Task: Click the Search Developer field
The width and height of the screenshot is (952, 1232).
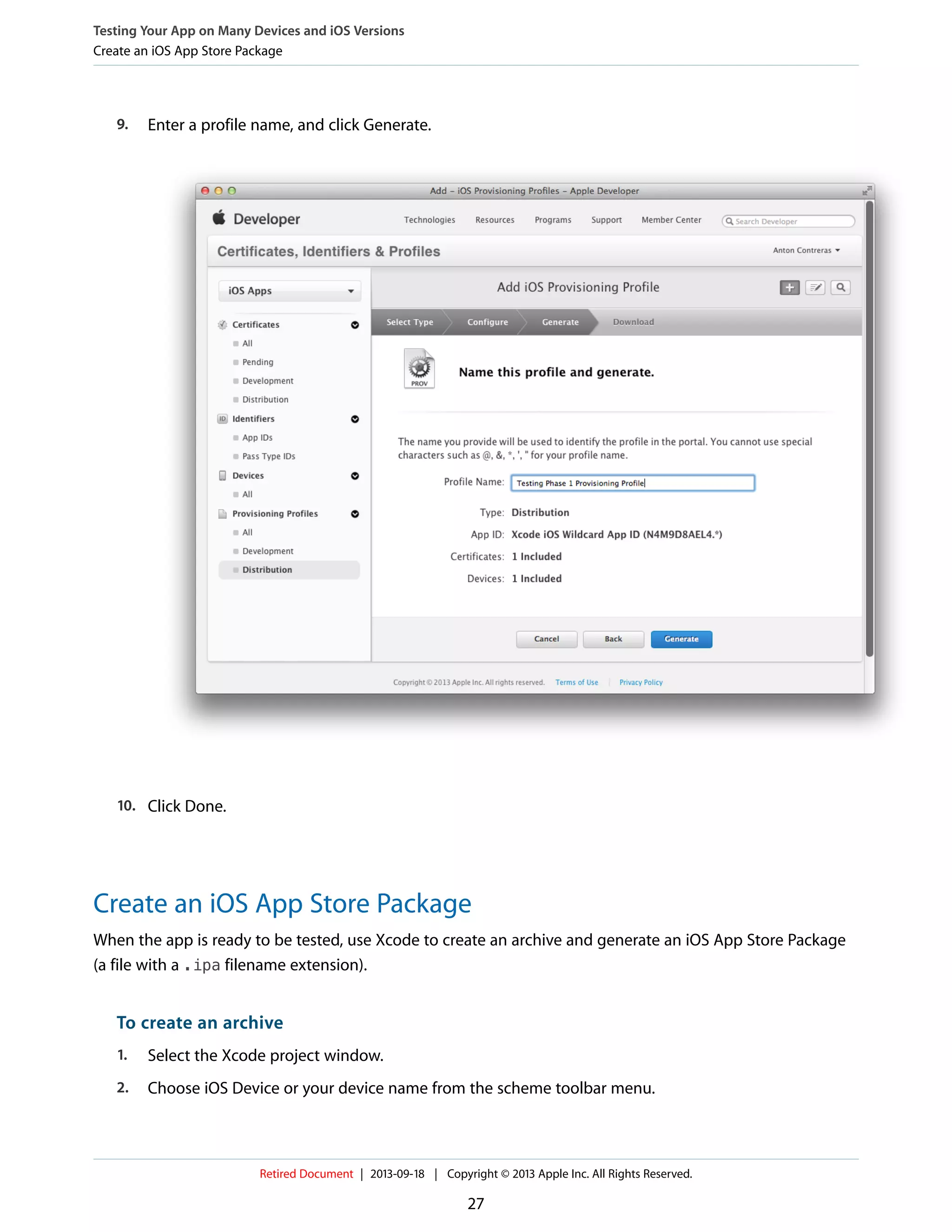Action: click(x=788, y=221)
